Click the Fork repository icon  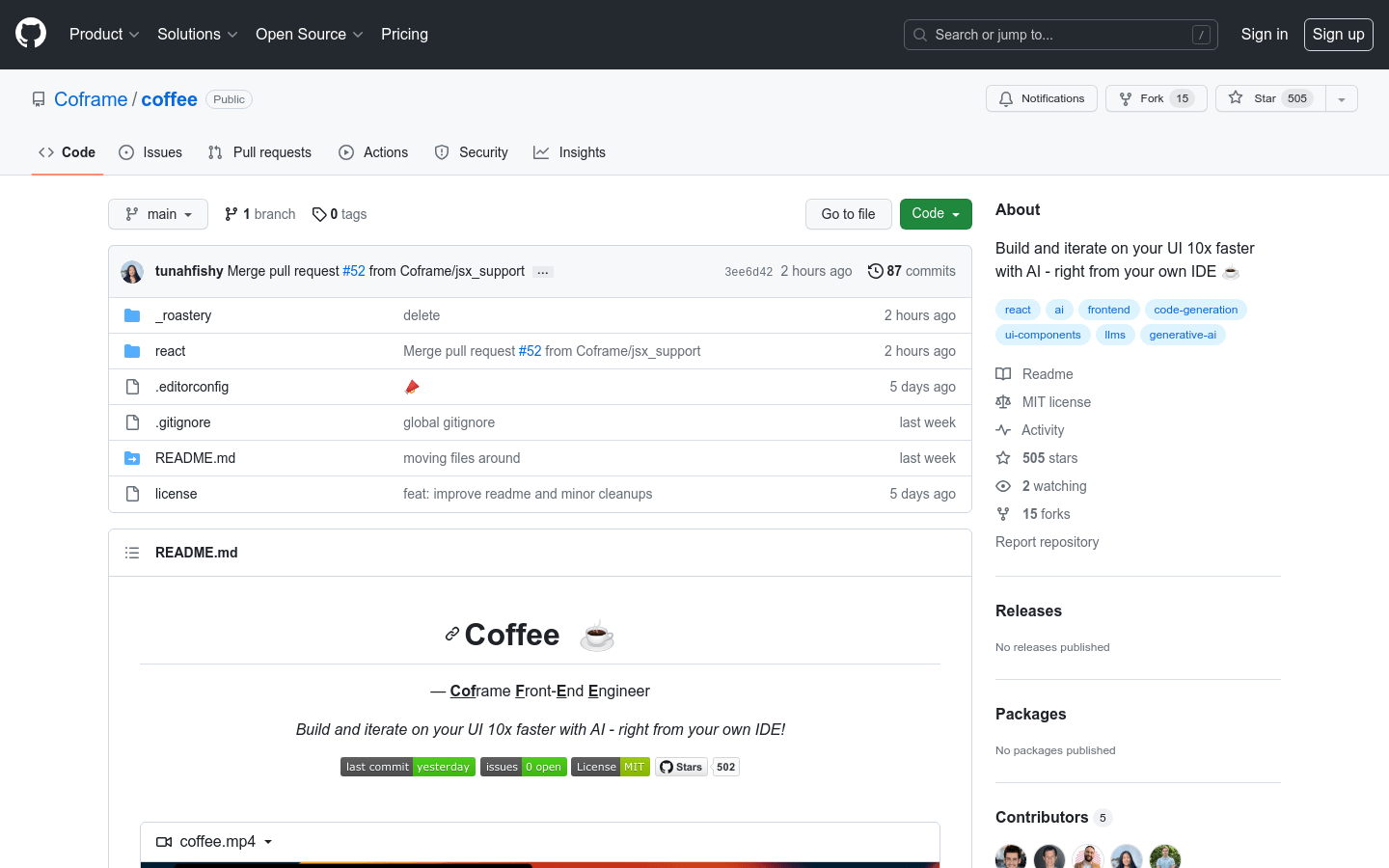click(x=1126, y=98)
